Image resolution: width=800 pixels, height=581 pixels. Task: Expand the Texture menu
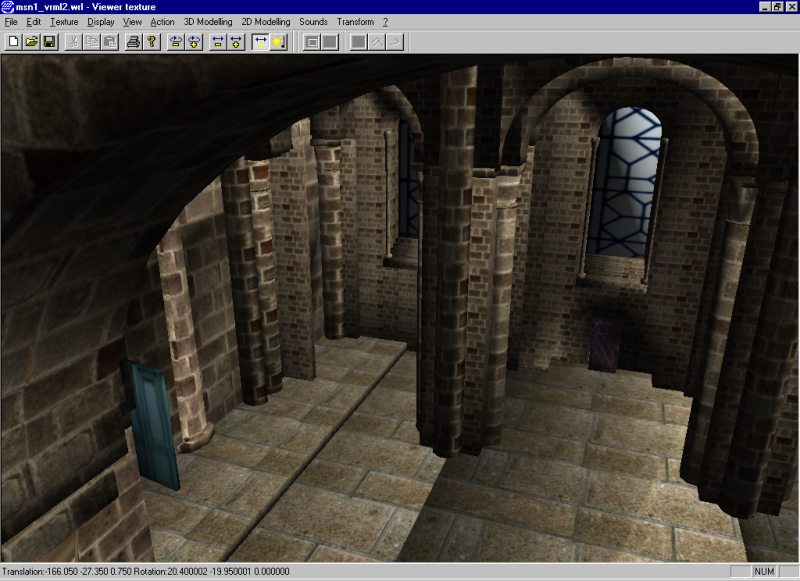click(64, 21)
